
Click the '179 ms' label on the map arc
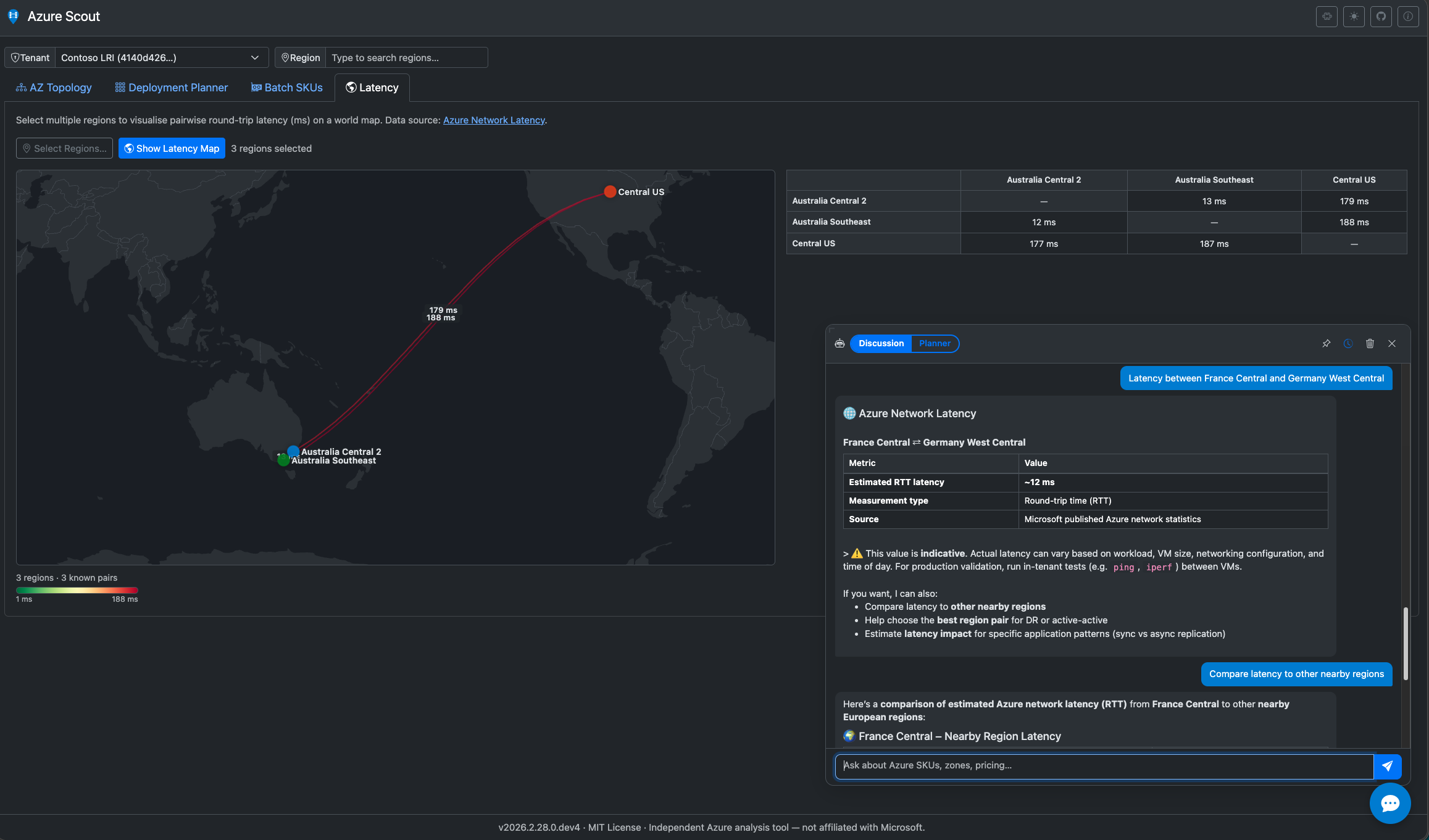coord(443,310)
